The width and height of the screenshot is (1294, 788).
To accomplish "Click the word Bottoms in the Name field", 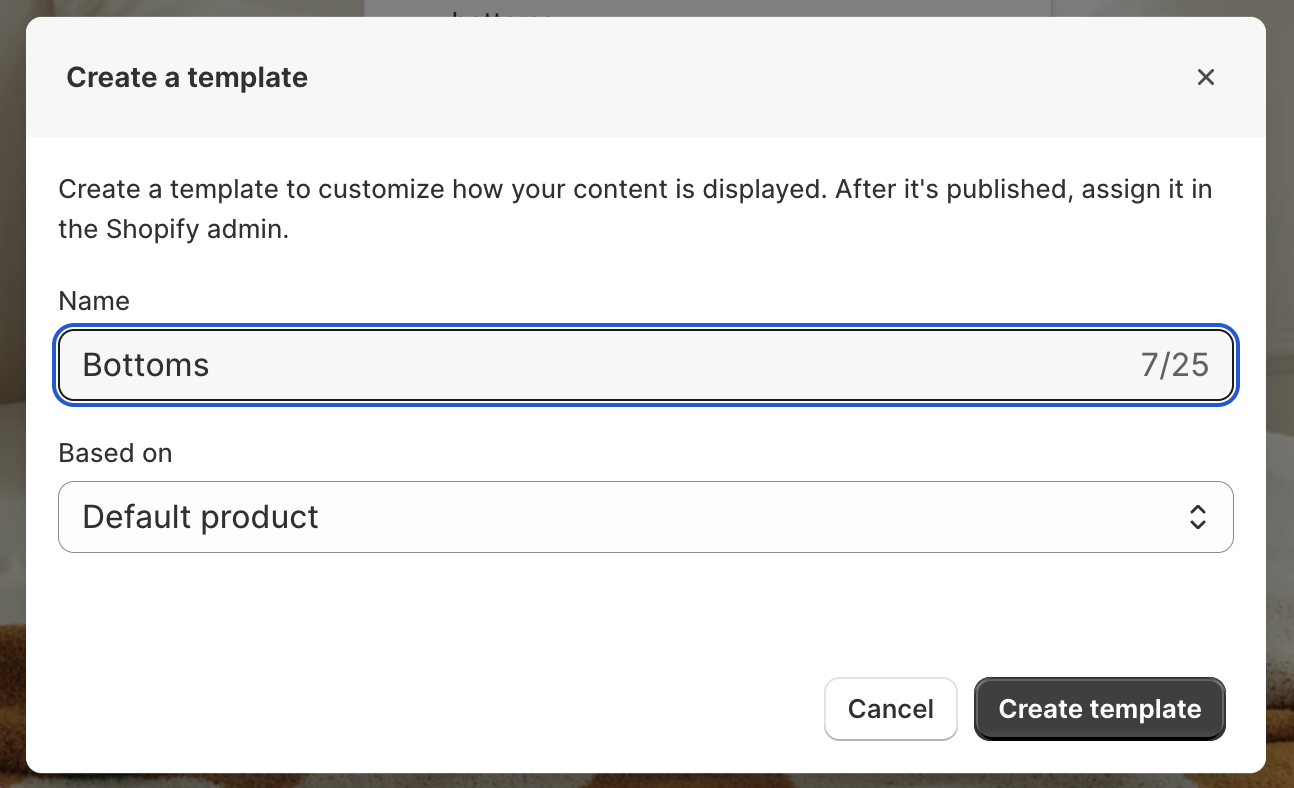I will coord(146,365).
